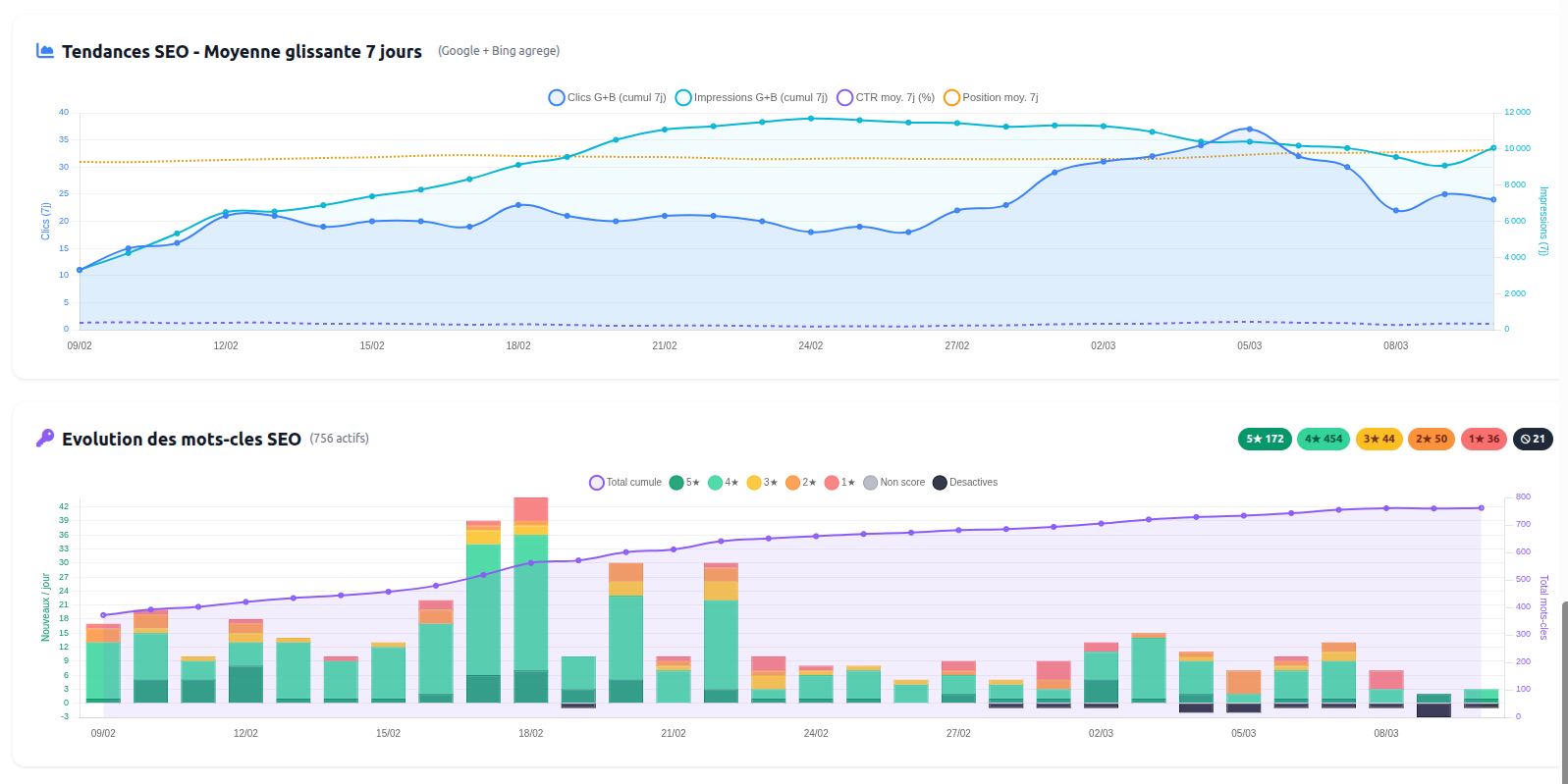Click the 4★ 454 badge

[1324, 439]
